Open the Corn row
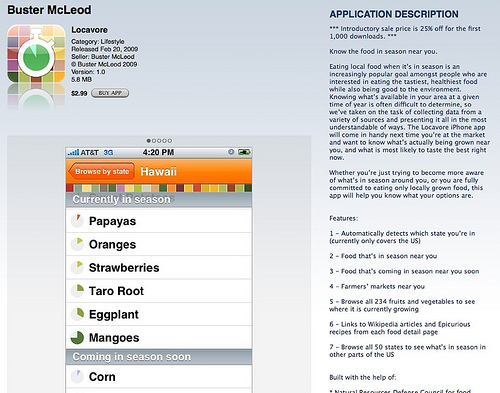Viewport: 500px width, 393px height. [159, 377]
